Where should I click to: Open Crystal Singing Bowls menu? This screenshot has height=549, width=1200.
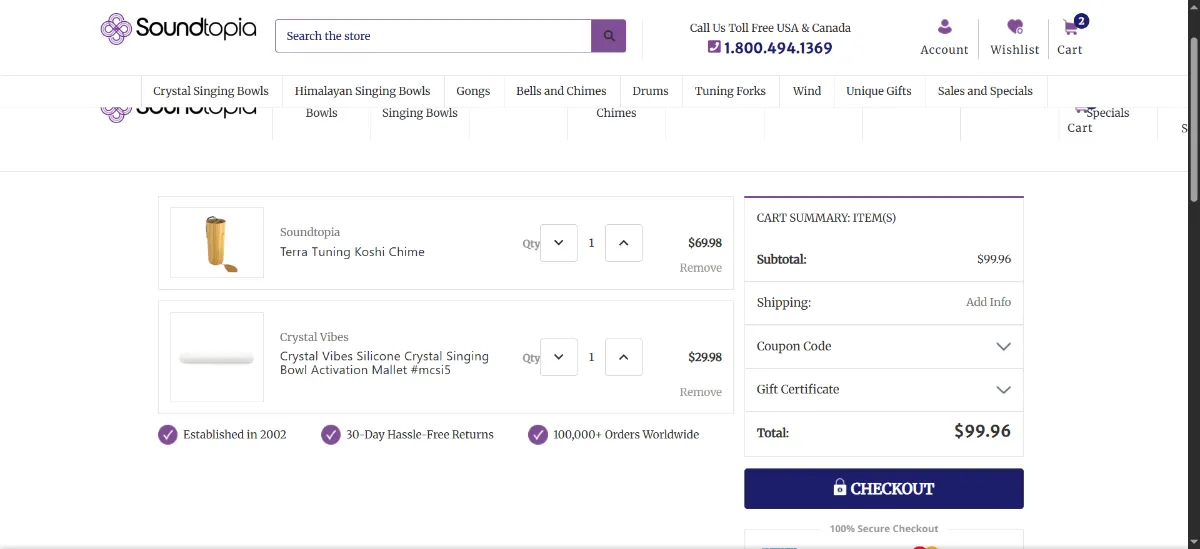pyautogui.click(x=211, y=91)
